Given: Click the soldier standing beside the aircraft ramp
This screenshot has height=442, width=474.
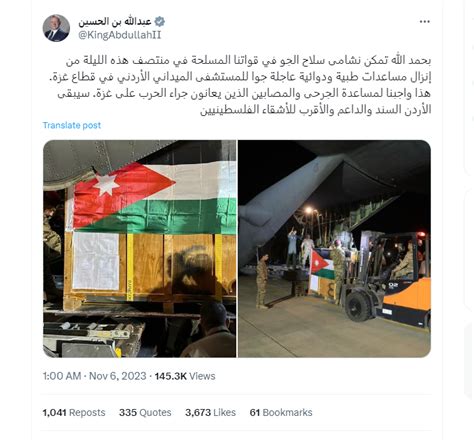Looking at the screenshot, I should point(262,281).
